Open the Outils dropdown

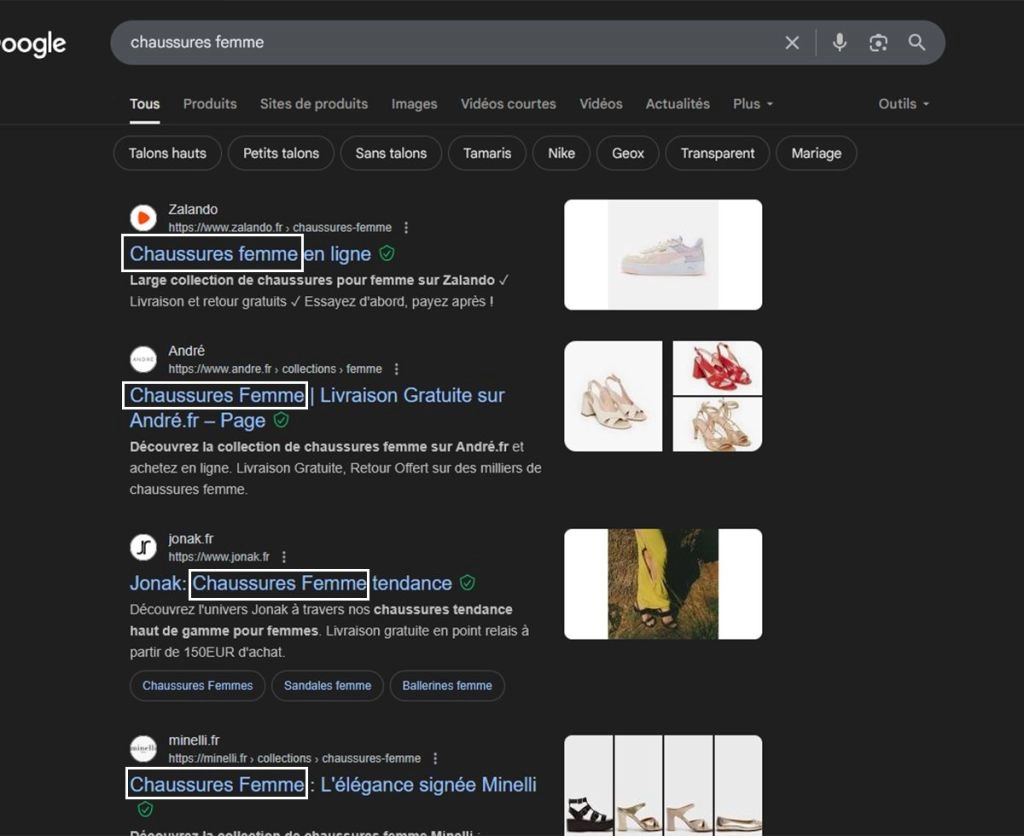click(903, 104)
